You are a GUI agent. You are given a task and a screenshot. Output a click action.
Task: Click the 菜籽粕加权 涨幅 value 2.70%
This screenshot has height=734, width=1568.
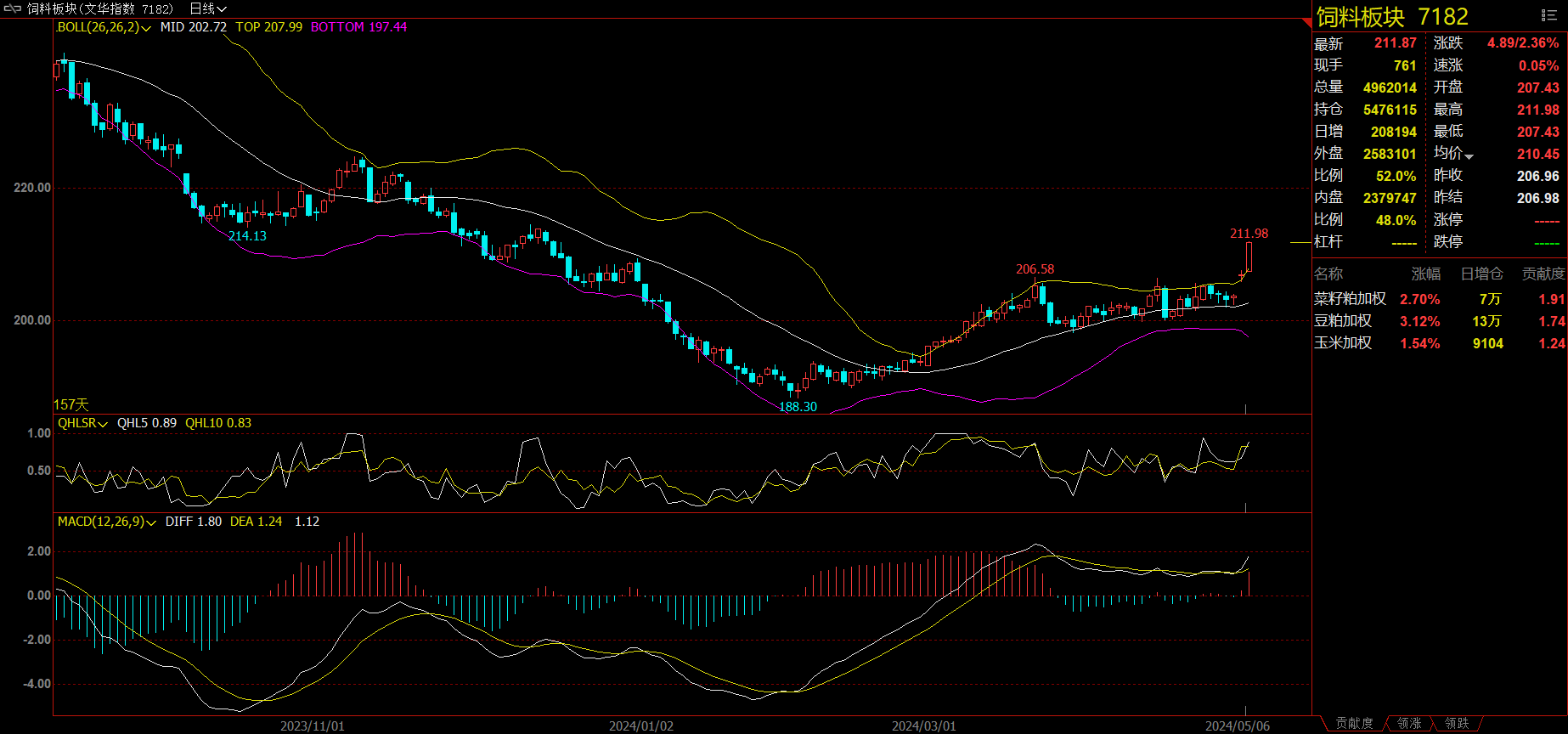1420,299
